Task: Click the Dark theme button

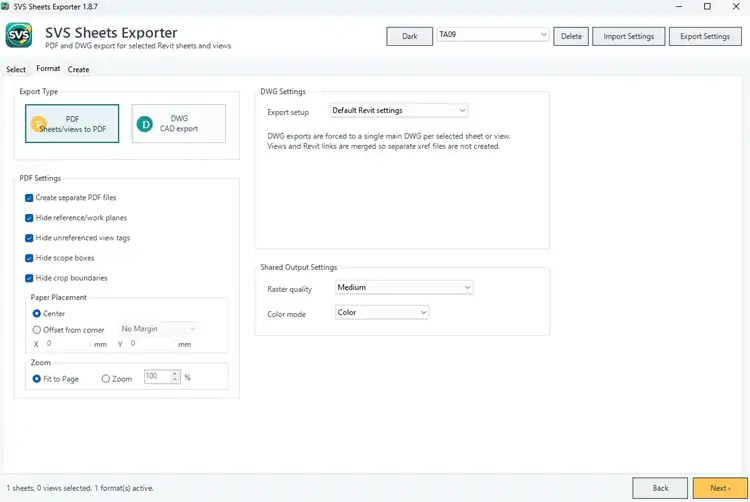Action: coord(409,36)
